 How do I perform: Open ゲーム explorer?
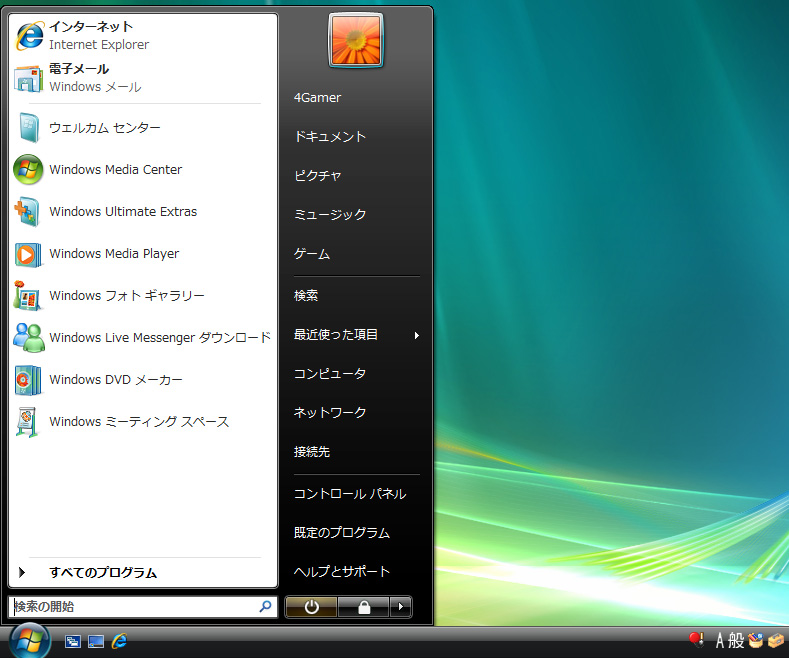pyautogui.click(x=311, y=254)
